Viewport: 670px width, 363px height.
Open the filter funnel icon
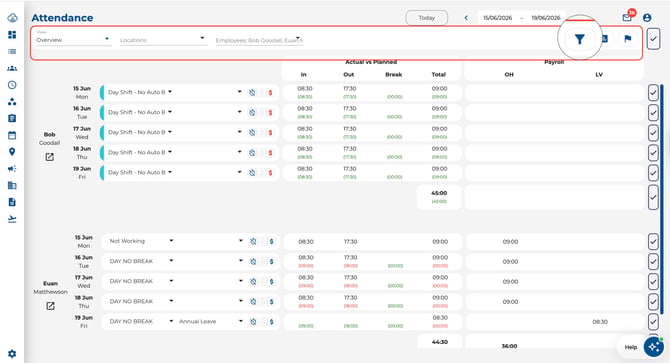click(579, 40)
